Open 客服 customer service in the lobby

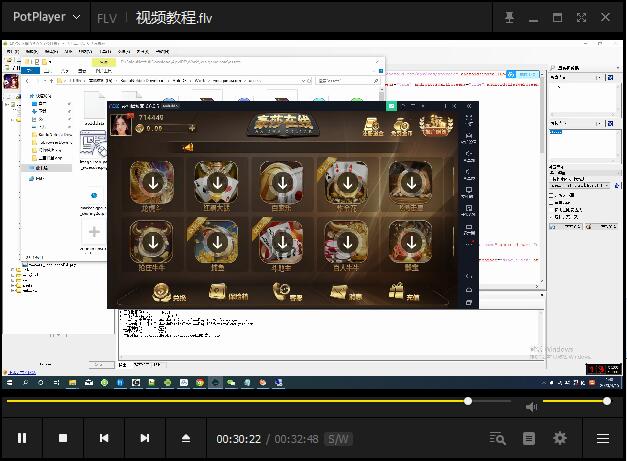(x=288, y=292)
